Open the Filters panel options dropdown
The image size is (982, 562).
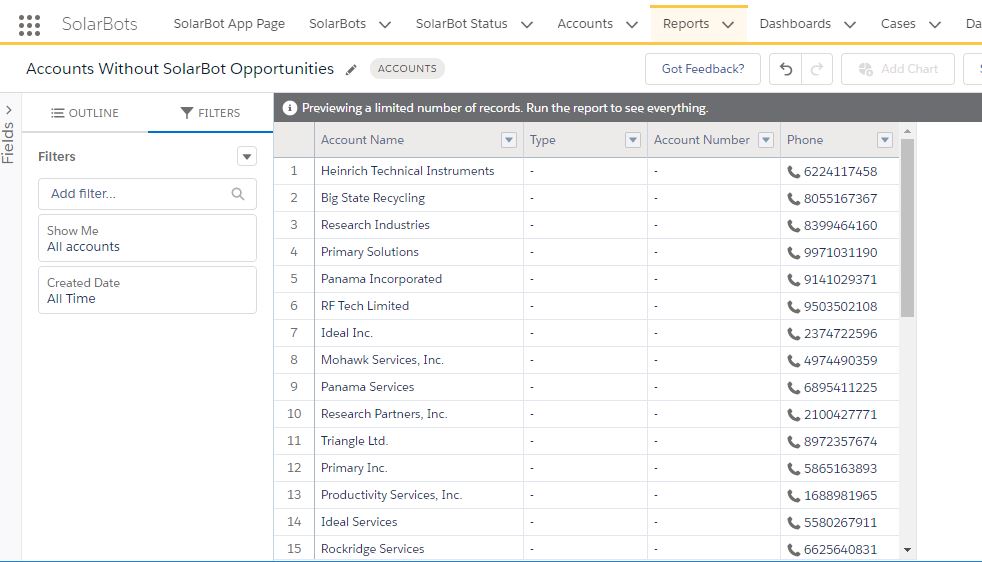(247, 156)
